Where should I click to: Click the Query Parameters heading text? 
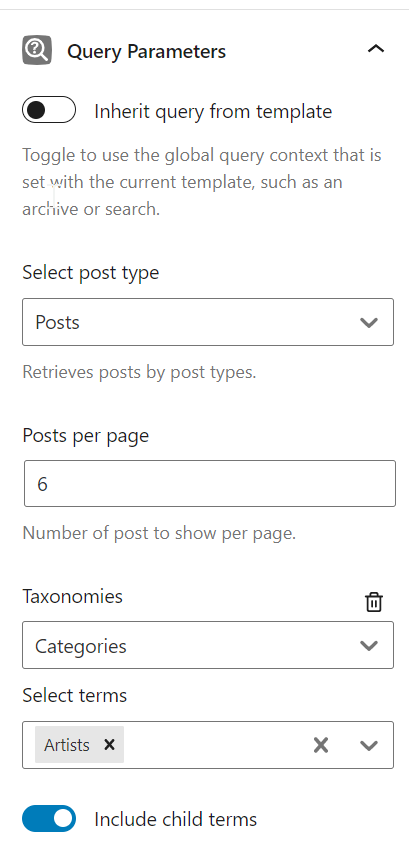click(x=146, y=51)
